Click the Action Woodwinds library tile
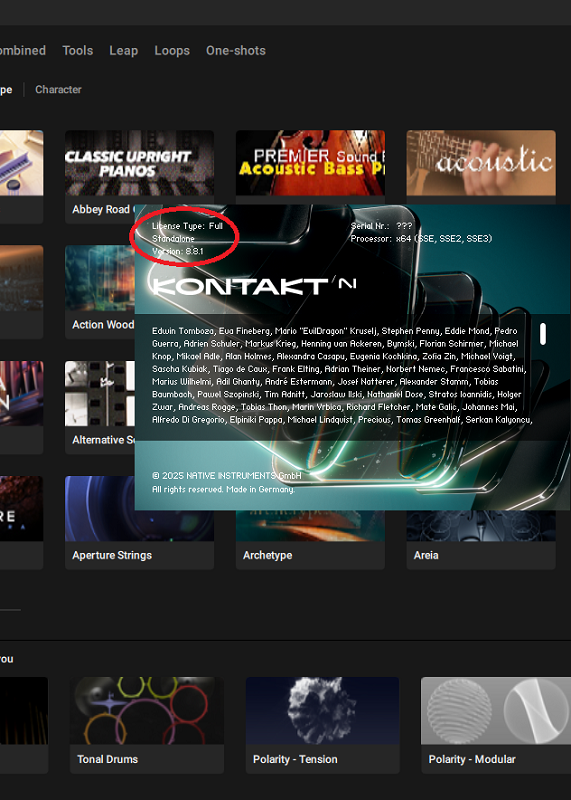571x800 pixels. pyautogui.click(x=100, y=292)
